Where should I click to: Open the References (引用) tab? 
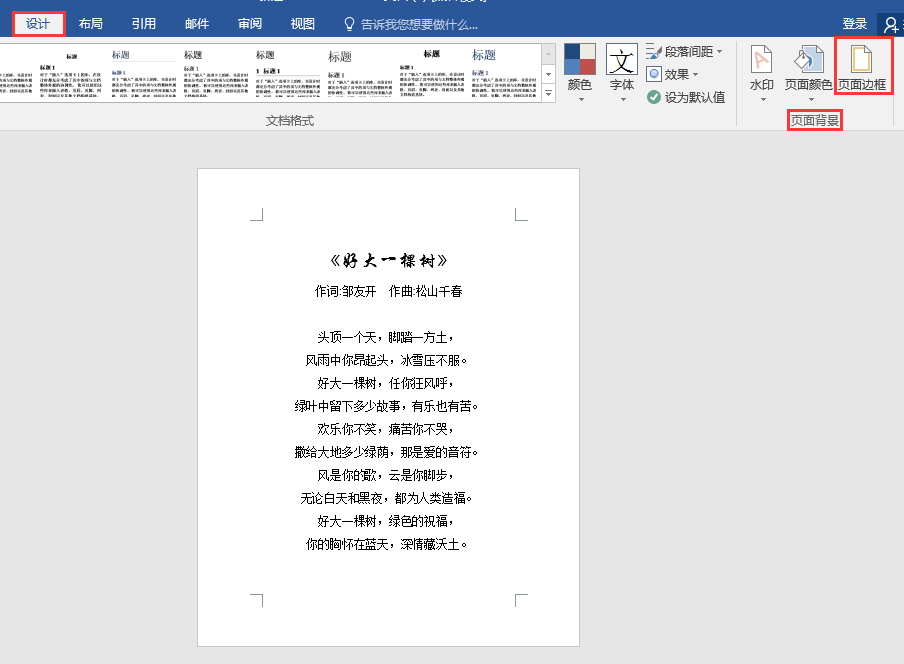pyautogui.click(x=144, y=24)
